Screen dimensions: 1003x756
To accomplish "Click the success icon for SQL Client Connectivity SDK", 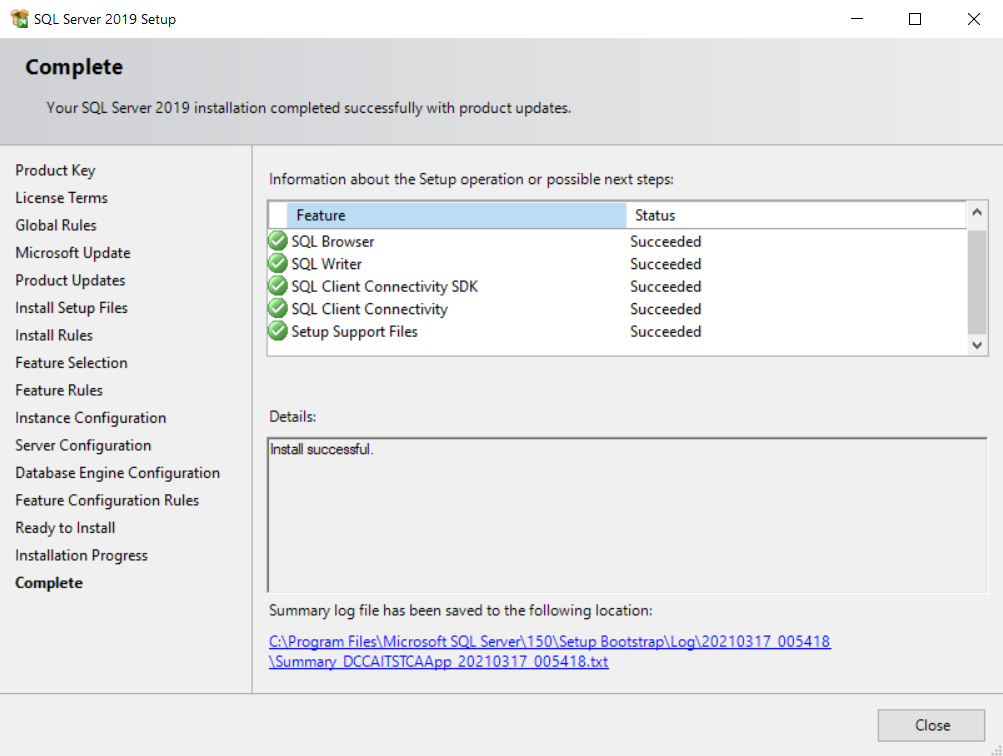I will 278,286.
